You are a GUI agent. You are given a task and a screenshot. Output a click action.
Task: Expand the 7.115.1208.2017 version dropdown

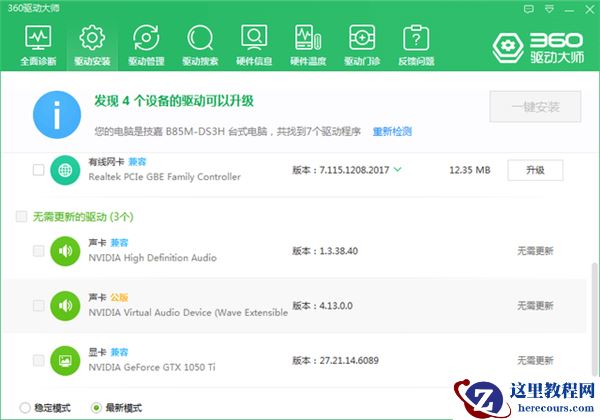[398, 169]
